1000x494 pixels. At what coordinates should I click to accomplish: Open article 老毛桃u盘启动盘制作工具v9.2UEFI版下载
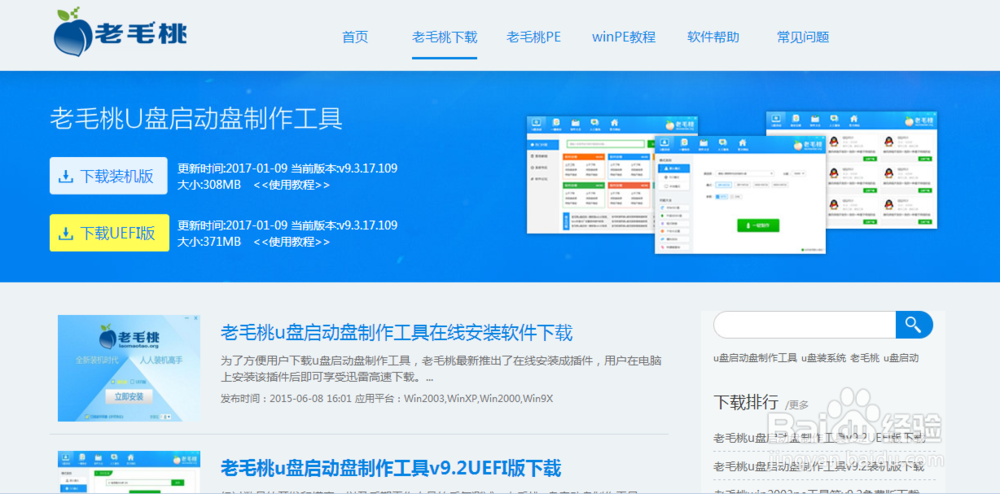[x=391, y=469]
